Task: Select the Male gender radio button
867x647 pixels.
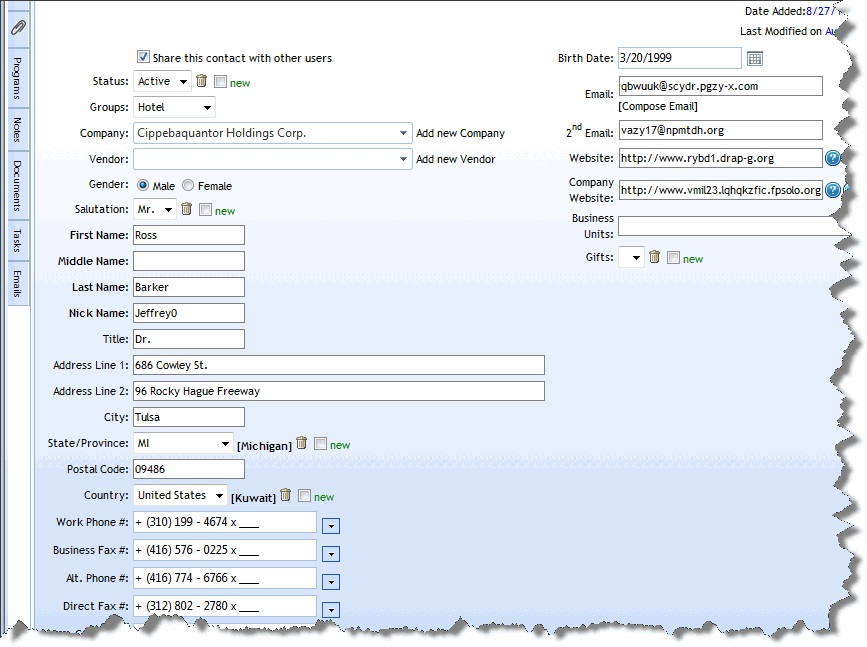Action: [143, 185]
